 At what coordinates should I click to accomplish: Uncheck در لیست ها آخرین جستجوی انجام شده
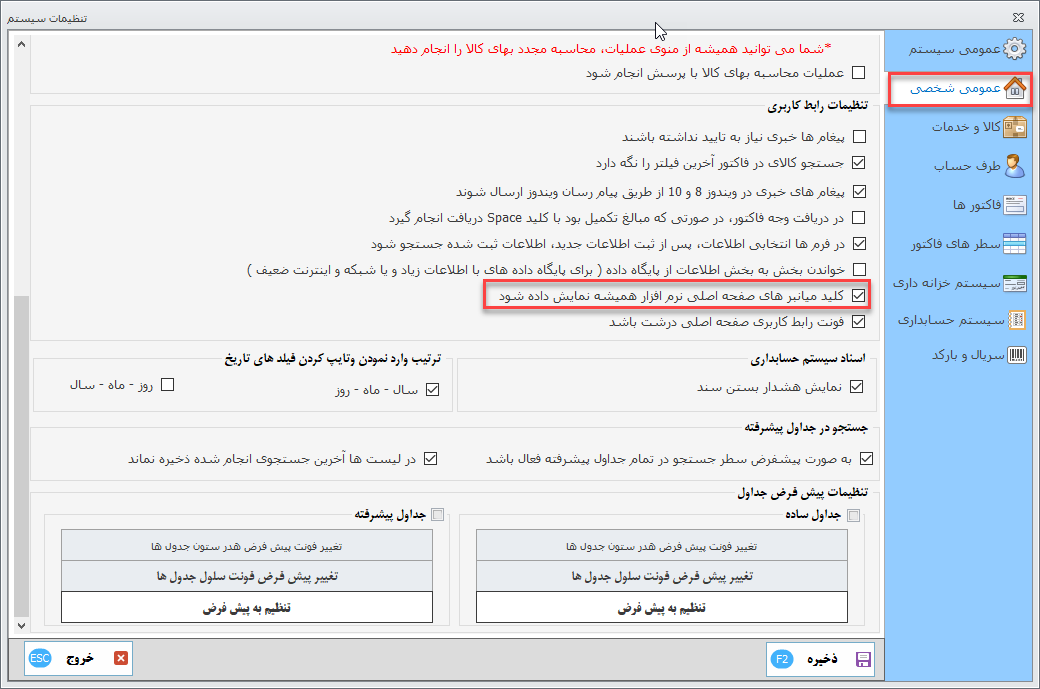[x=430, y=458]
